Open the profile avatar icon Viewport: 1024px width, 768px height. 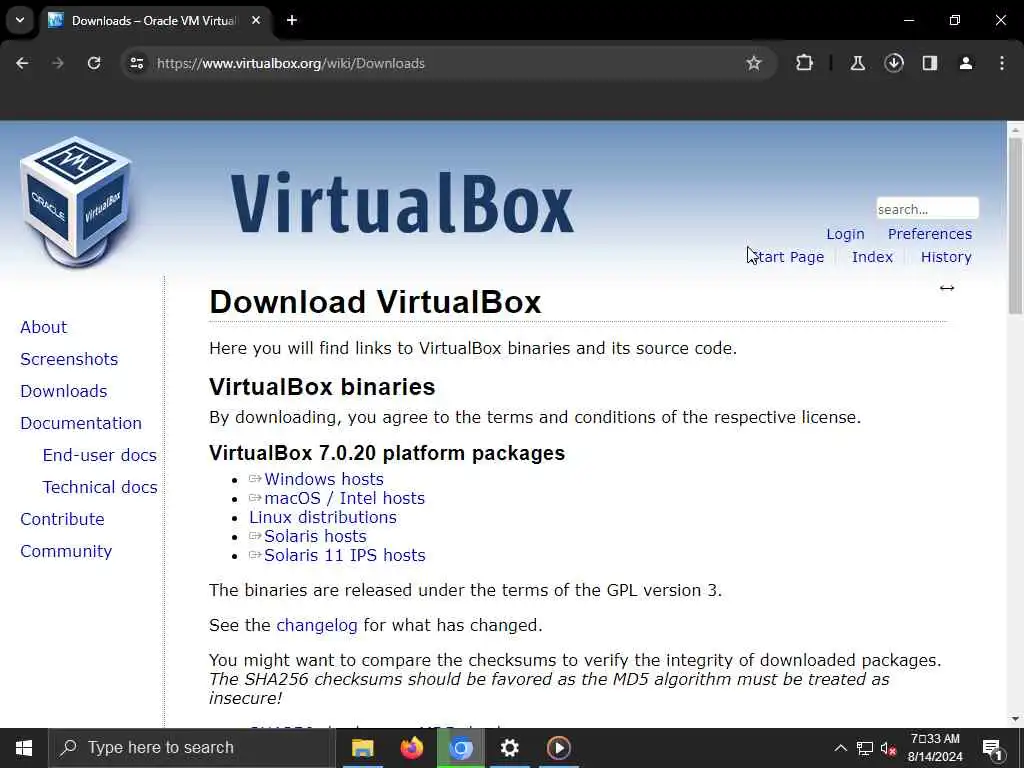[x=966, y=63]
